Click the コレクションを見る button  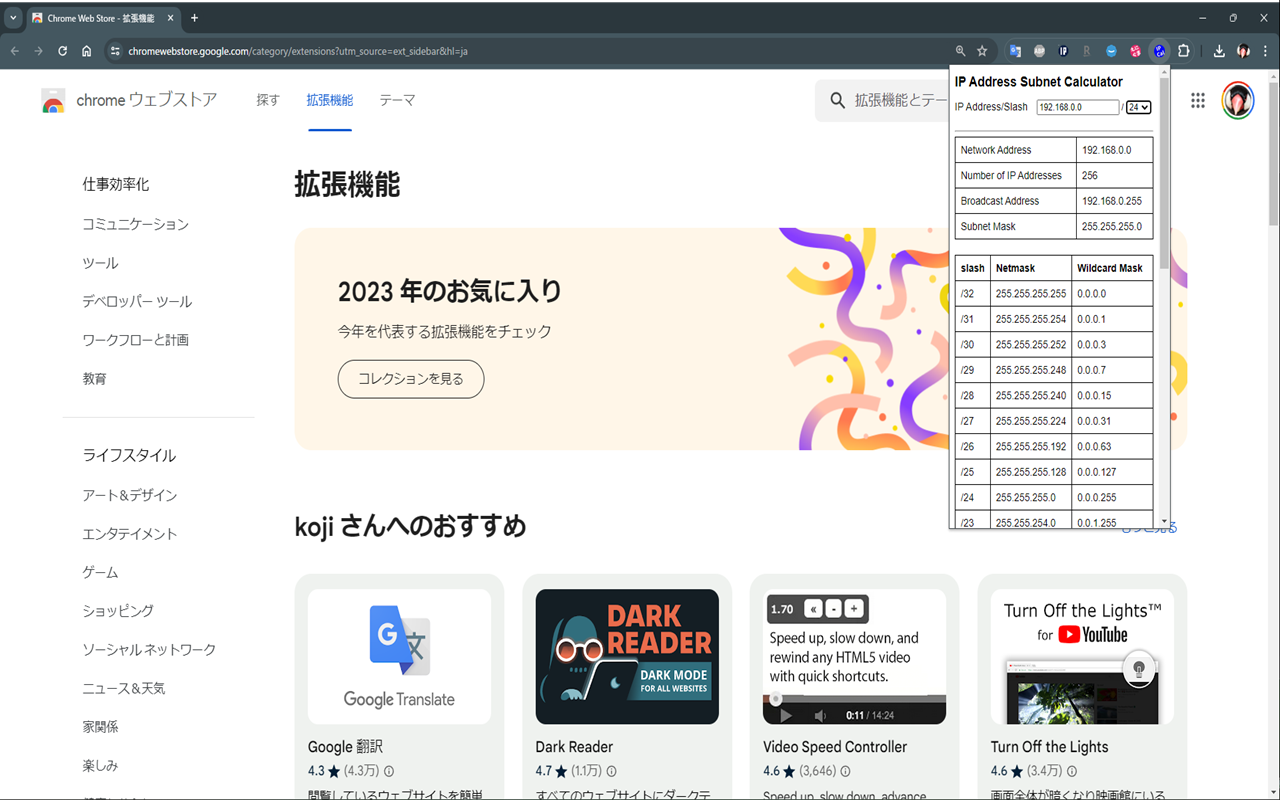pos(411,379)
